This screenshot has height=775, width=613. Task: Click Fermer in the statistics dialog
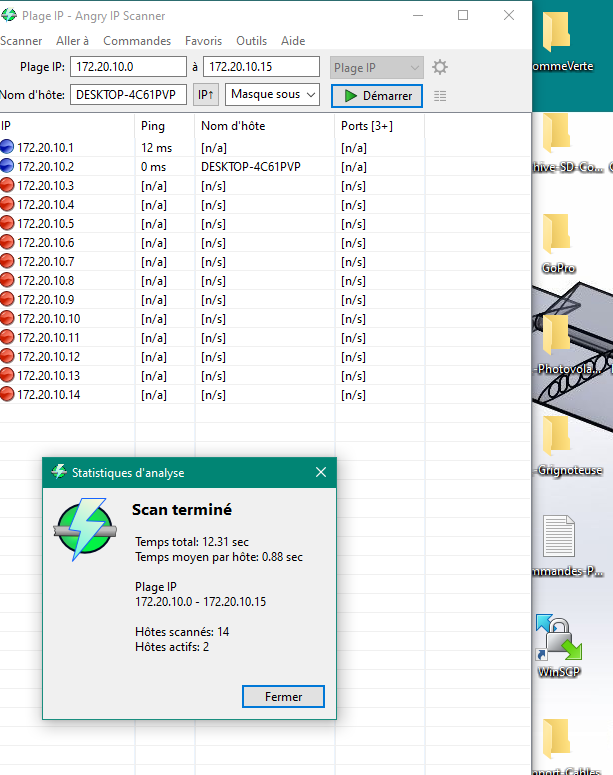pyautogui.click(x=283, y=696)
